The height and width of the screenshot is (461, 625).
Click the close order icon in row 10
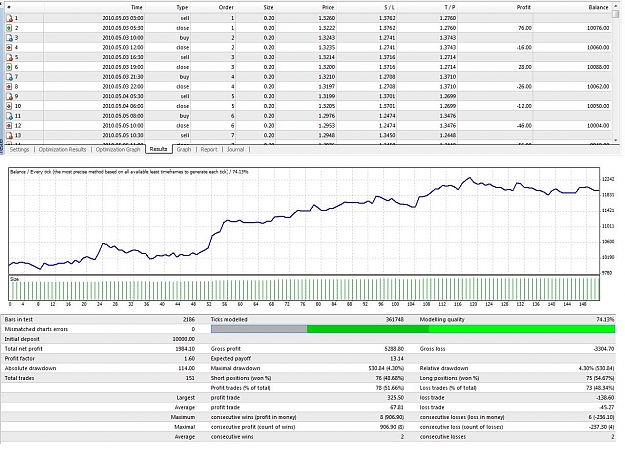(x=10, y=106)
